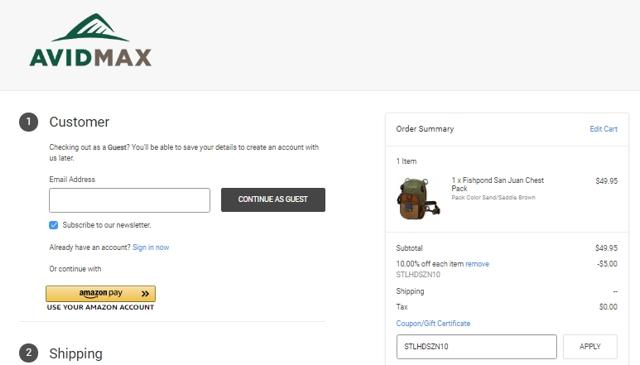Open the Edit Cart link
The image size is (640, 365).
tap(603, 129)
